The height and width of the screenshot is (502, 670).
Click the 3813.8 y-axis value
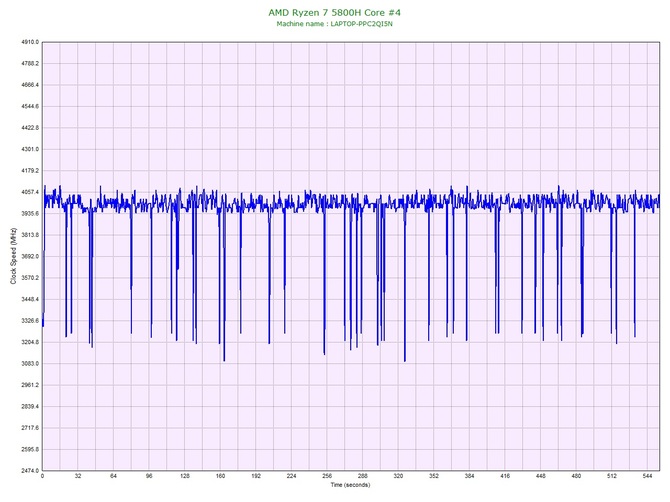click(30, 235)
